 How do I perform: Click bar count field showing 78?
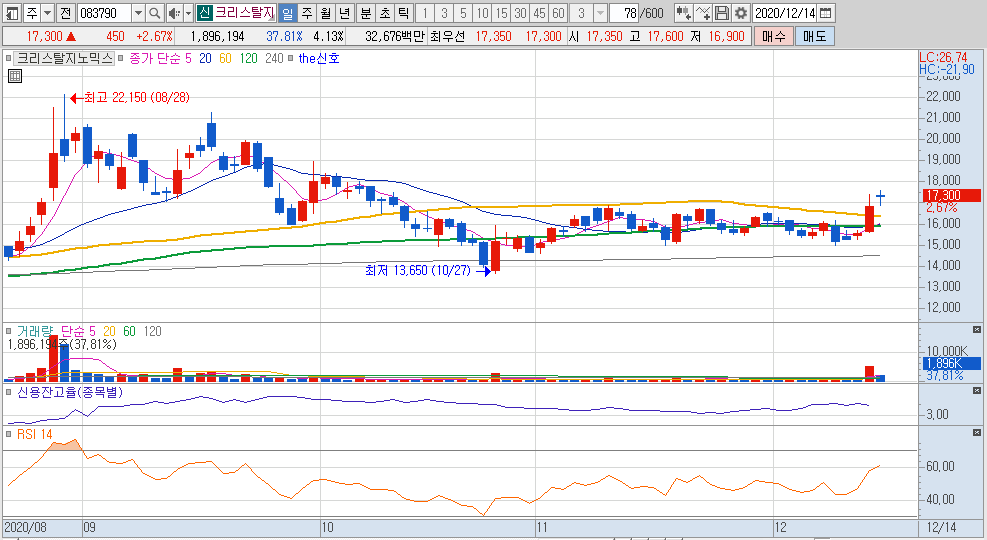click(625, 13)
